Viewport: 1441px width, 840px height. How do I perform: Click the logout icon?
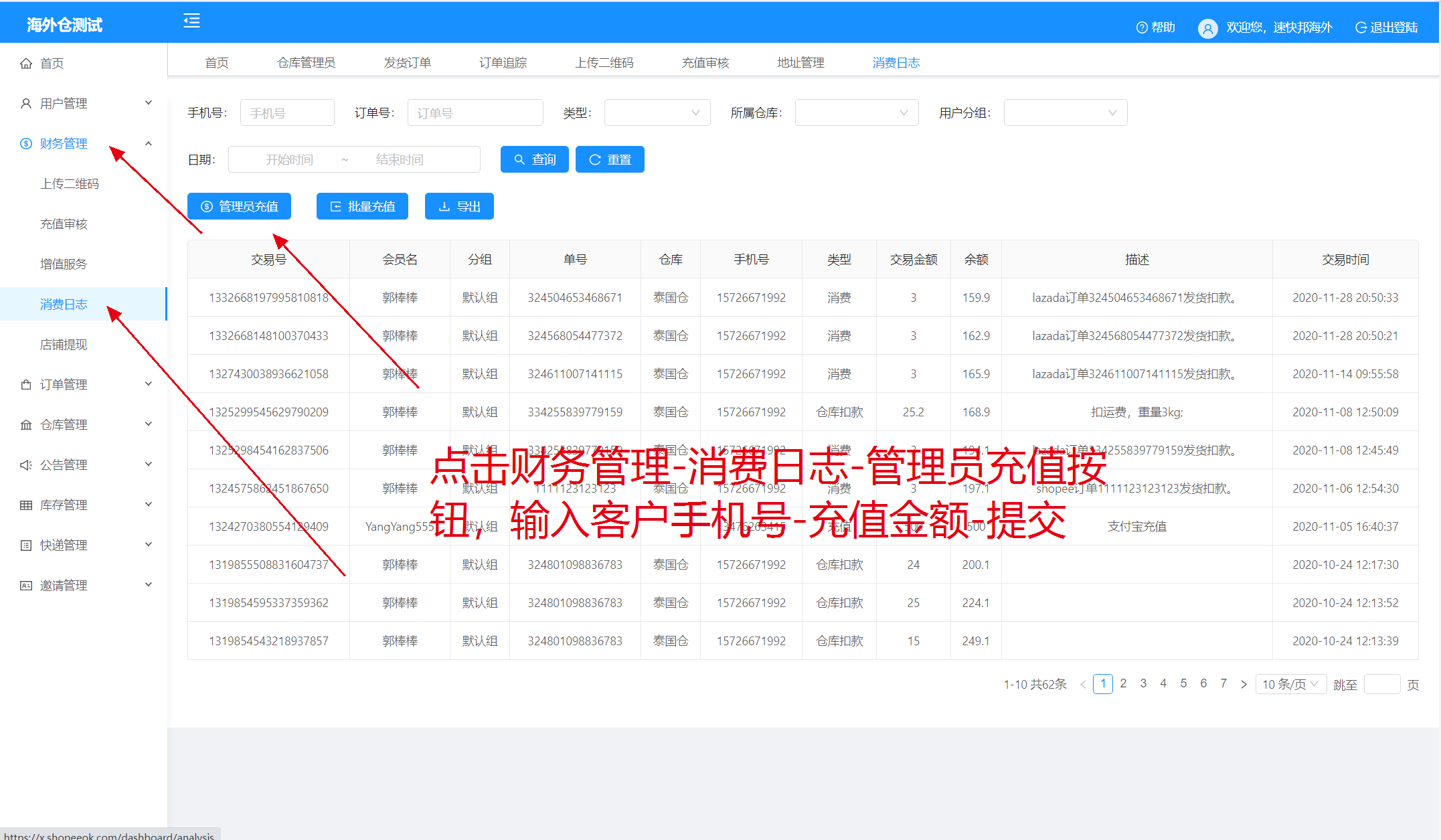coord(1361,27)
